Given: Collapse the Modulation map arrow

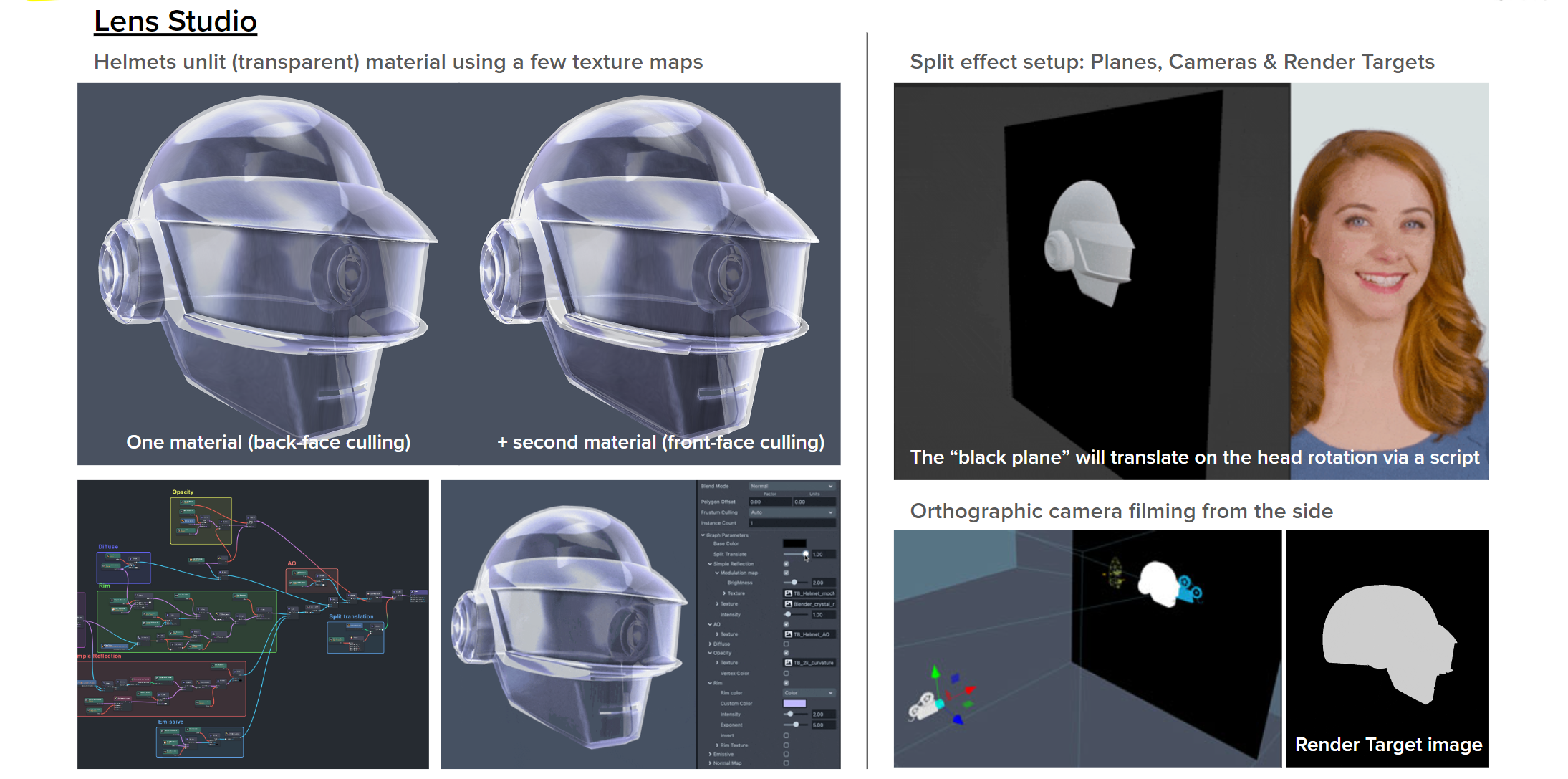Looking at the screenshot, I should pyautogui.click(x=717, y=573).
